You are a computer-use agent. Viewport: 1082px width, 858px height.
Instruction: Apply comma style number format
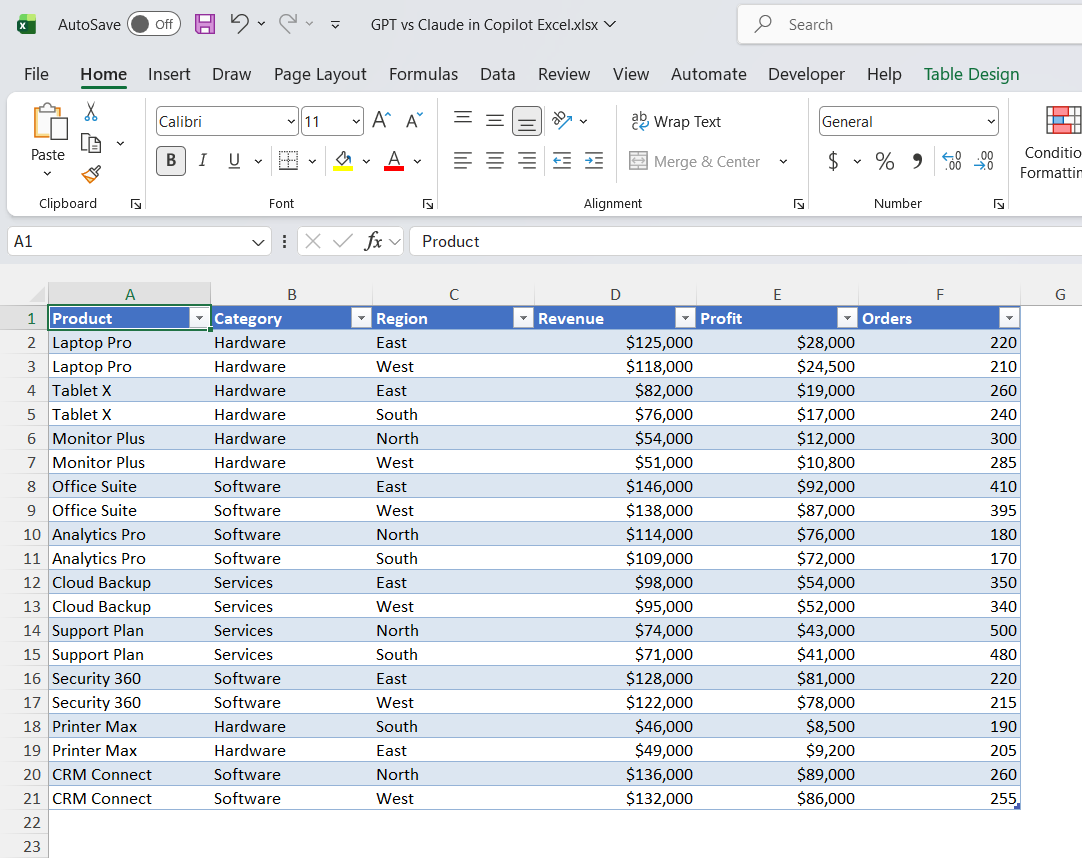pos(917,162)
